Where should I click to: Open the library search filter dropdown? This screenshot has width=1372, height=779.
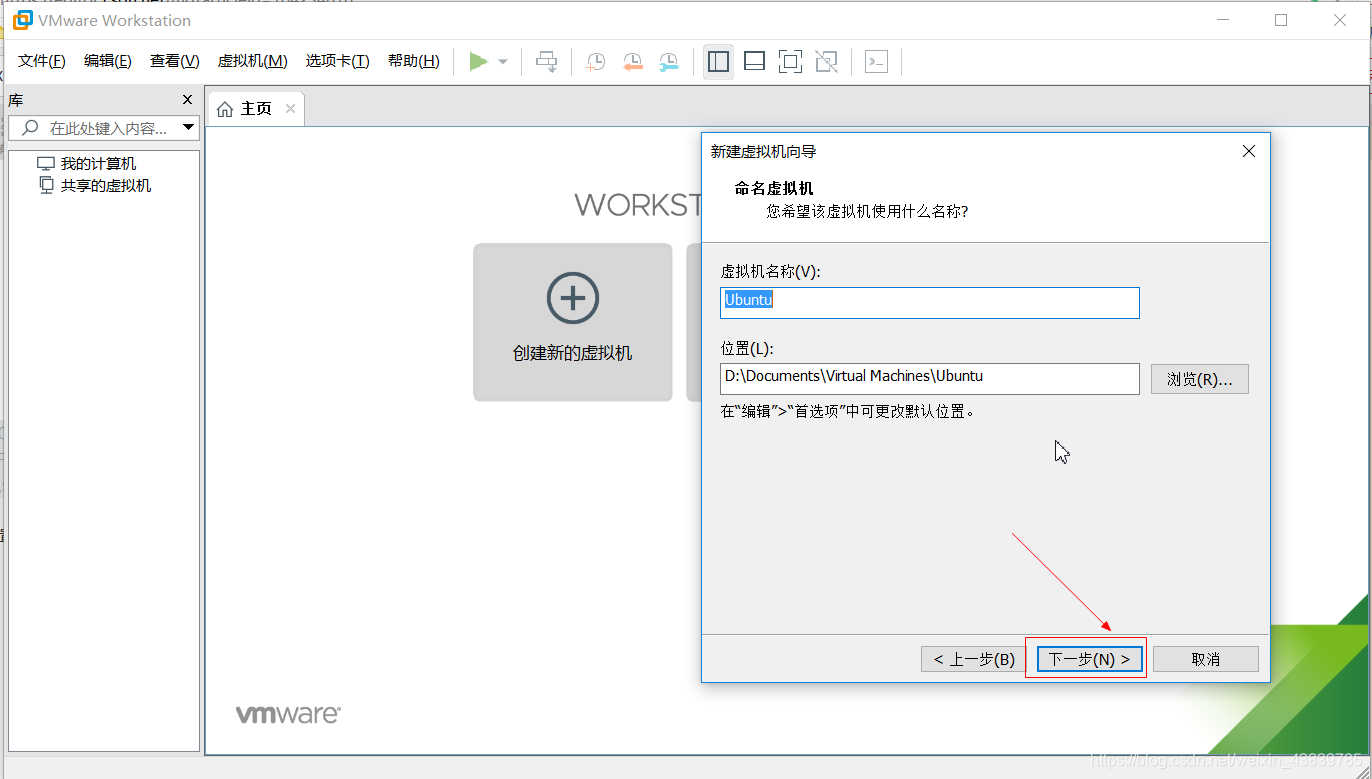coord(189,127)
